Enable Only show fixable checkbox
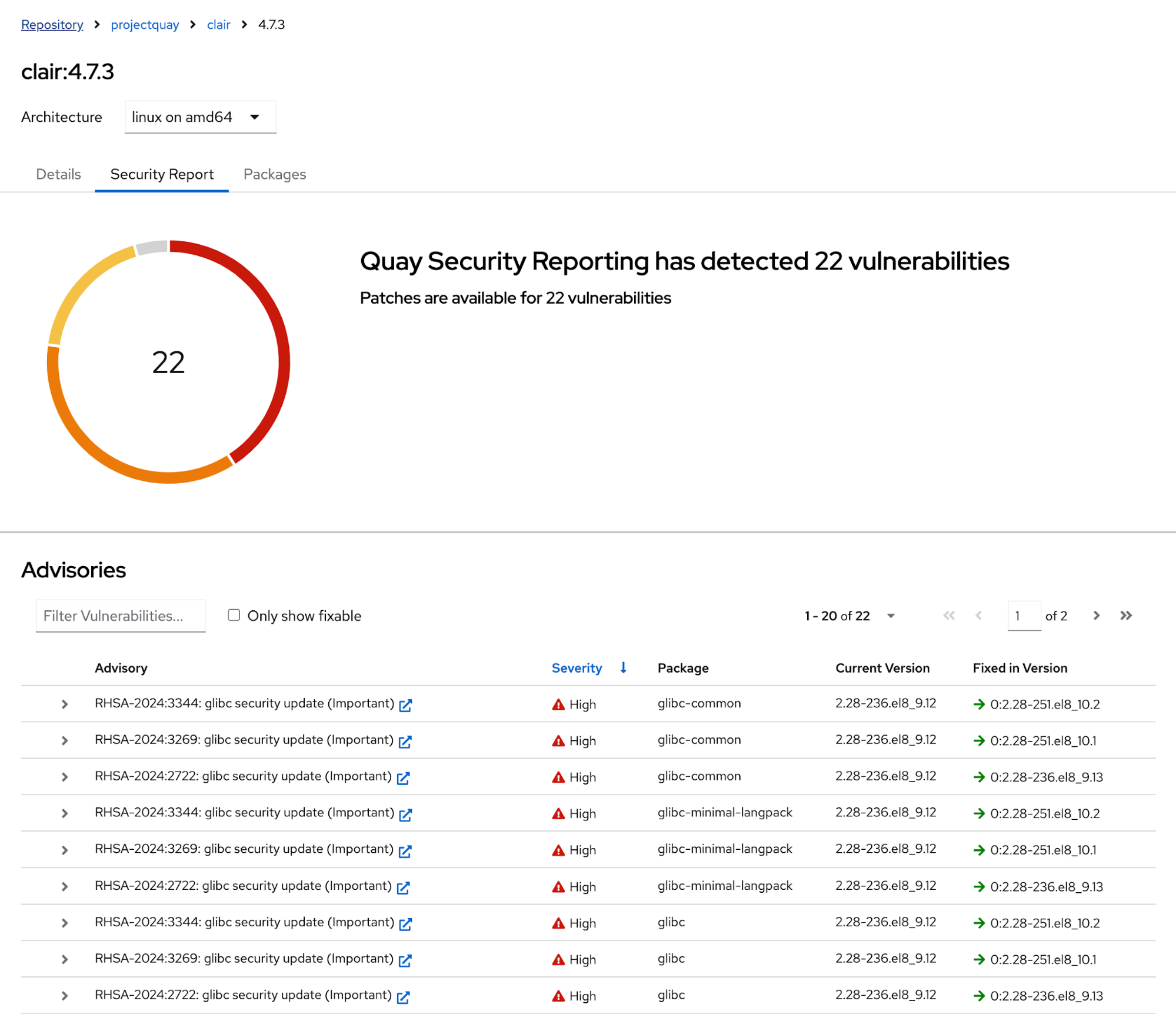Image resolution: width=1176 pixels, height=1024 pixels. click(234, 615)
